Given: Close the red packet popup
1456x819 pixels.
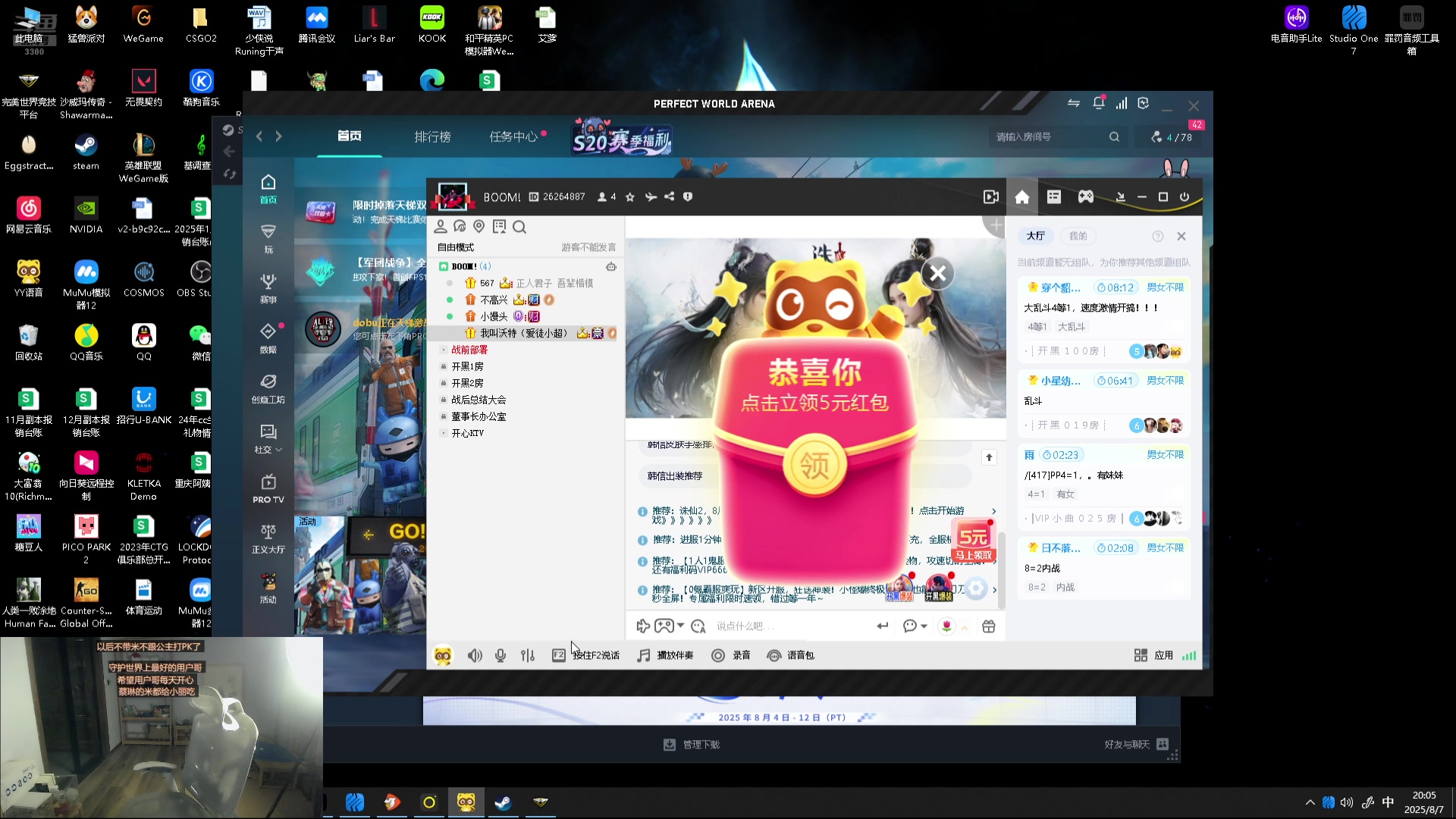Looking at the screenshot, I should point(938,273).
